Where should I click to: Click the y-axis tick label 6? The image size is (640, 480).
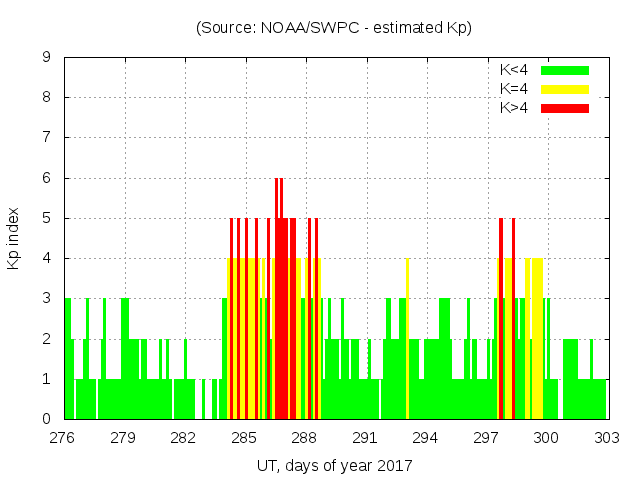tap(47, 178)
